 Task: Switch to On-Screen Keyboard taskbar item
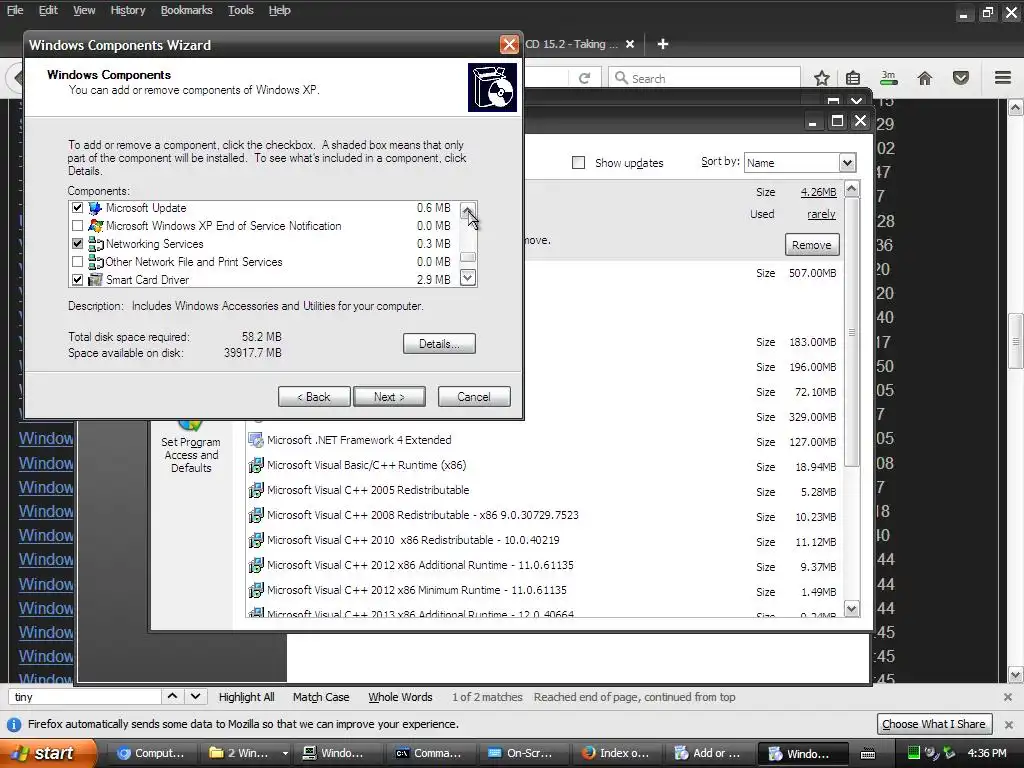point(522,753)
